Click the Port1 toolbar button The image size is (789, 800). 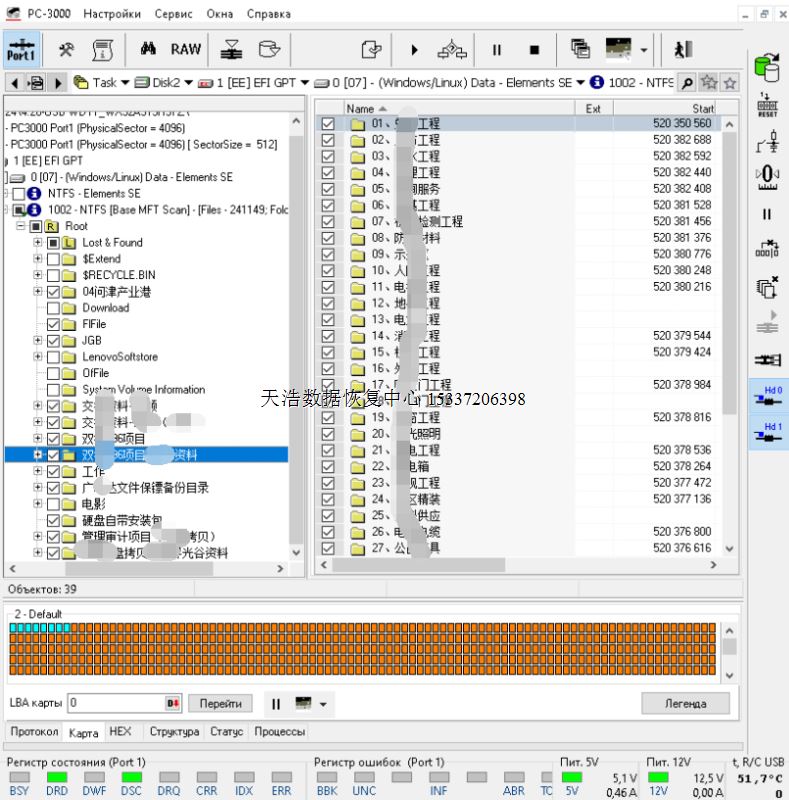pos(20,49)
